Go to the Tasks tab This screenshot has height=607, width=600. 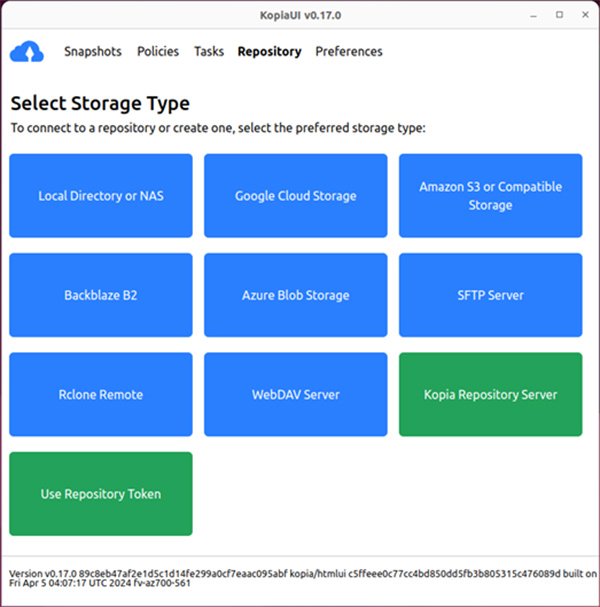coord(209,52)
